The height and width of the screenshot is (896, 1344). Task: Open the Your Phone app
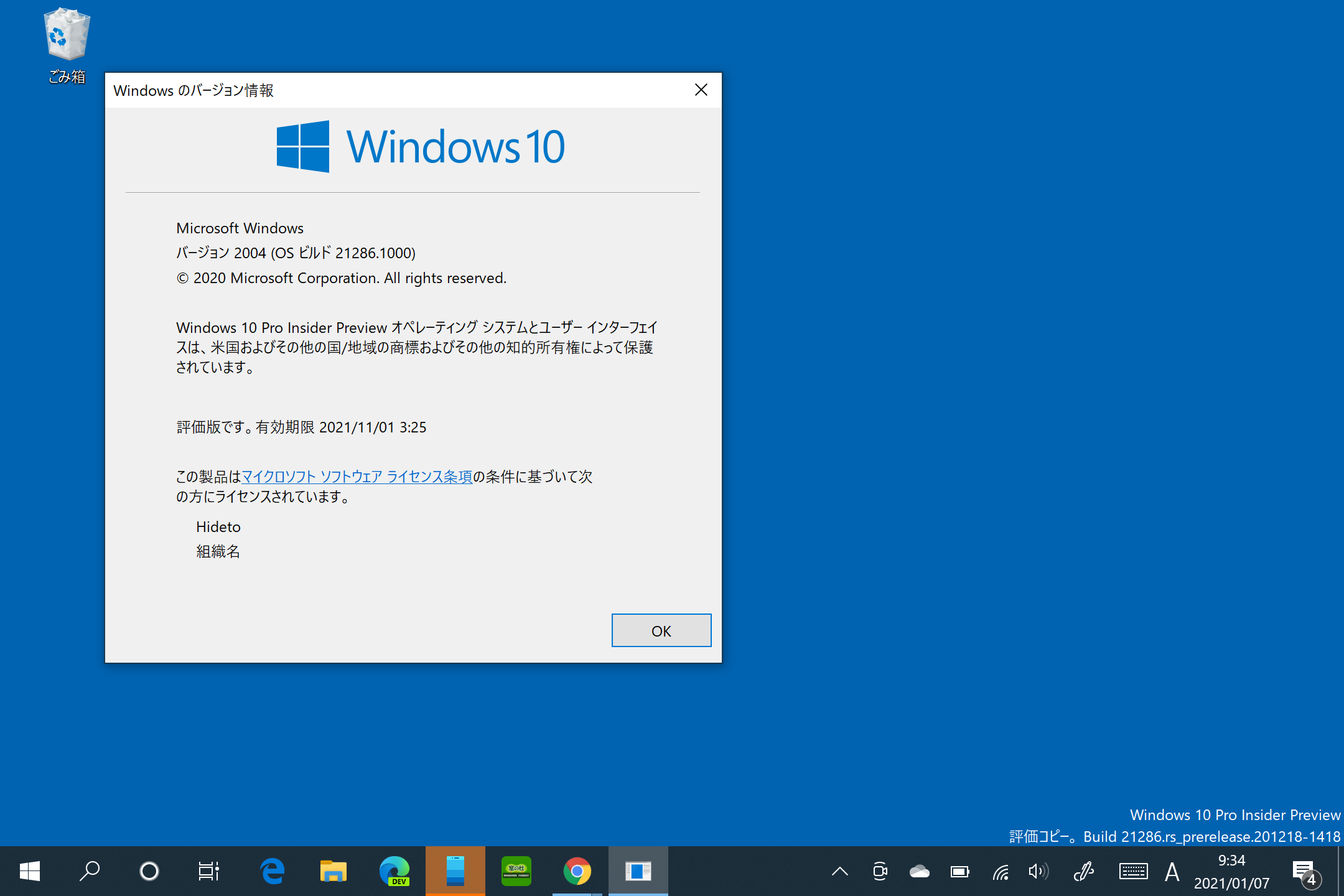[455, 871]
